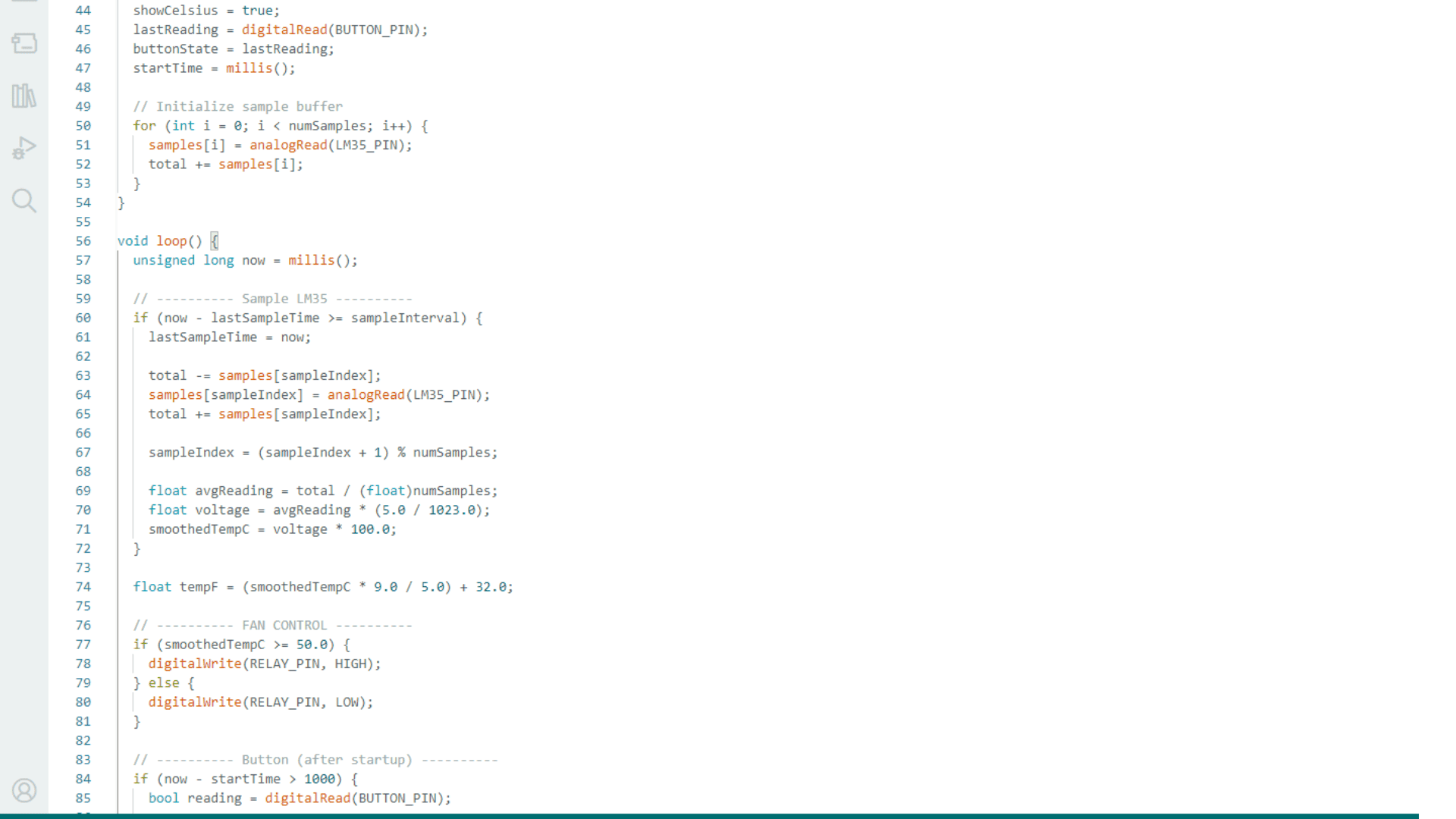This screenshot has height=819, width=1456.
Task: Open the Search sidebar icon
Action: point(24,201)
